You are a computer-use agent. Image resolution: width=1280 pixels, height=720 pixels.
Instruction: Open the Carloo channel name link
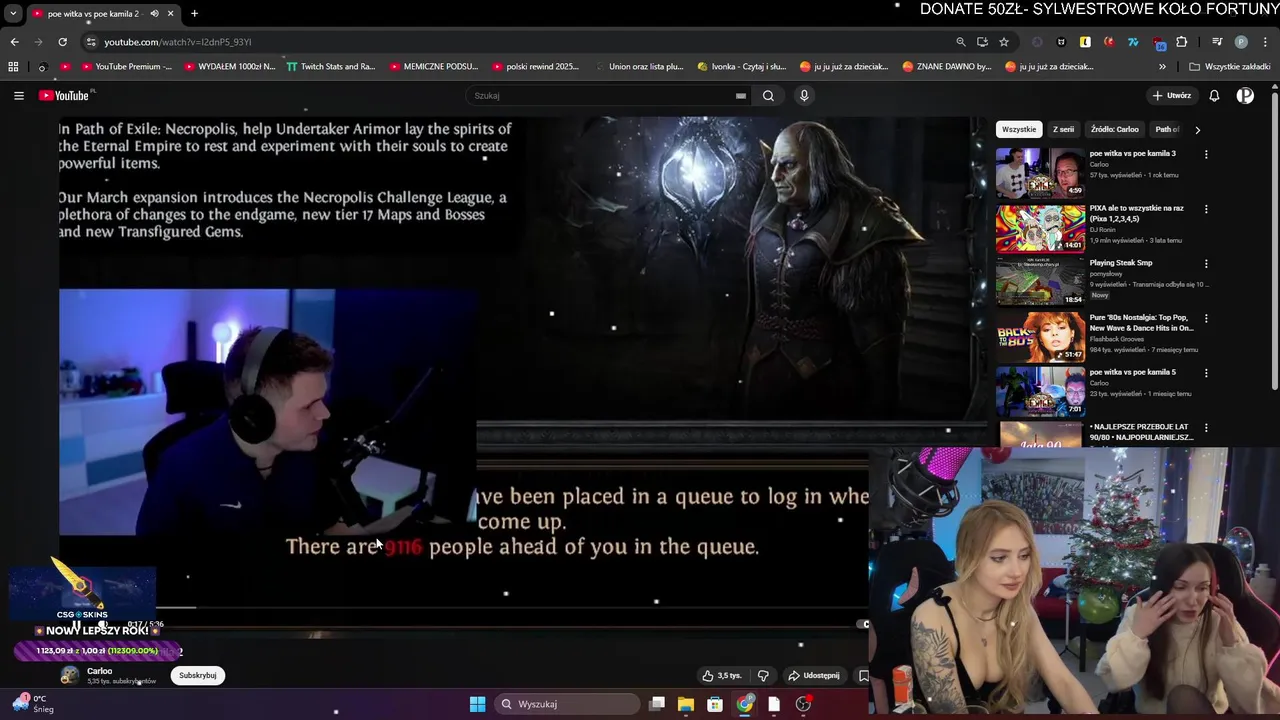[x=100, y=671]
